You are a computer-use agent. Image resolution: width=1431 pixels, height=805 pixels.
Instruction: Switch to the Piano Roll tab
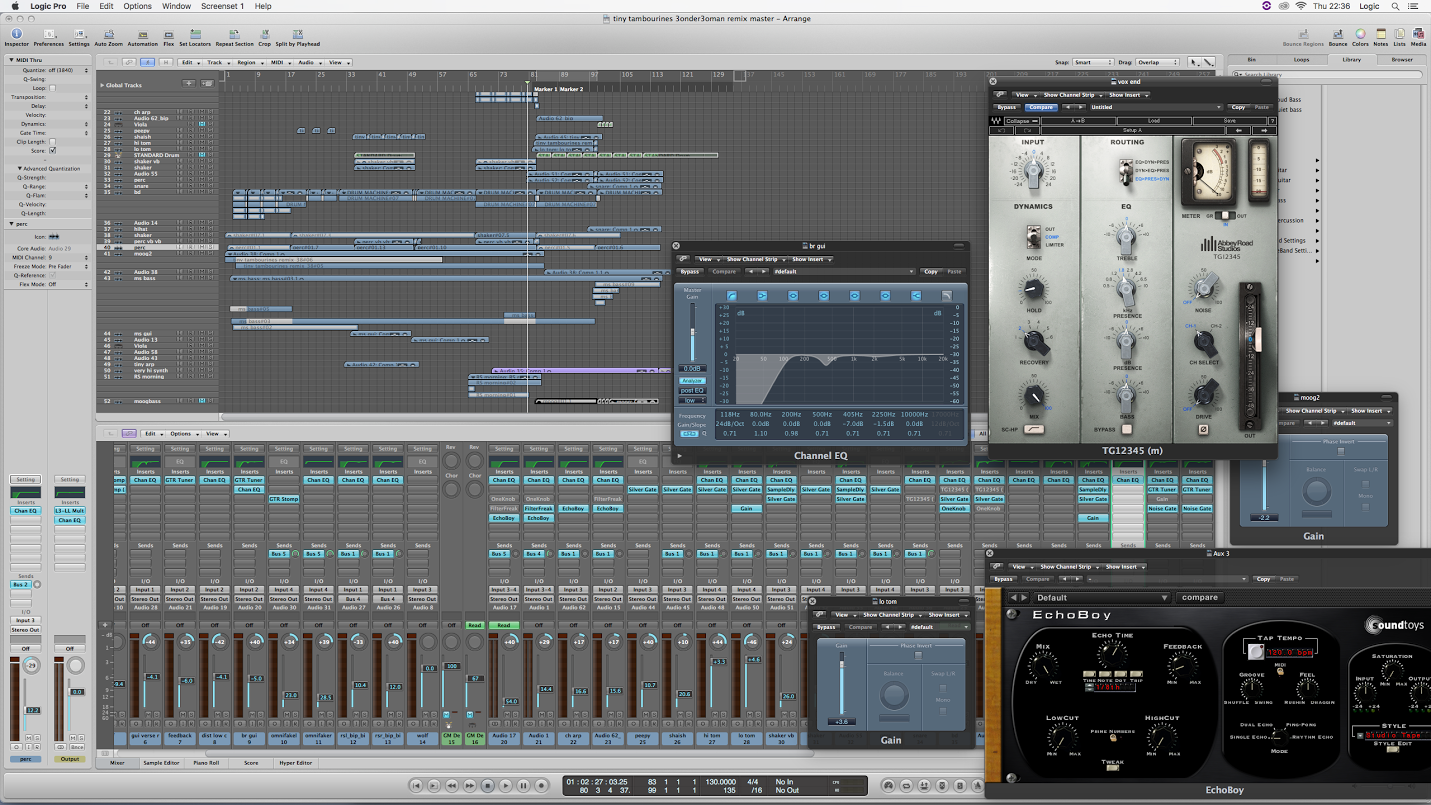(208, 763)
